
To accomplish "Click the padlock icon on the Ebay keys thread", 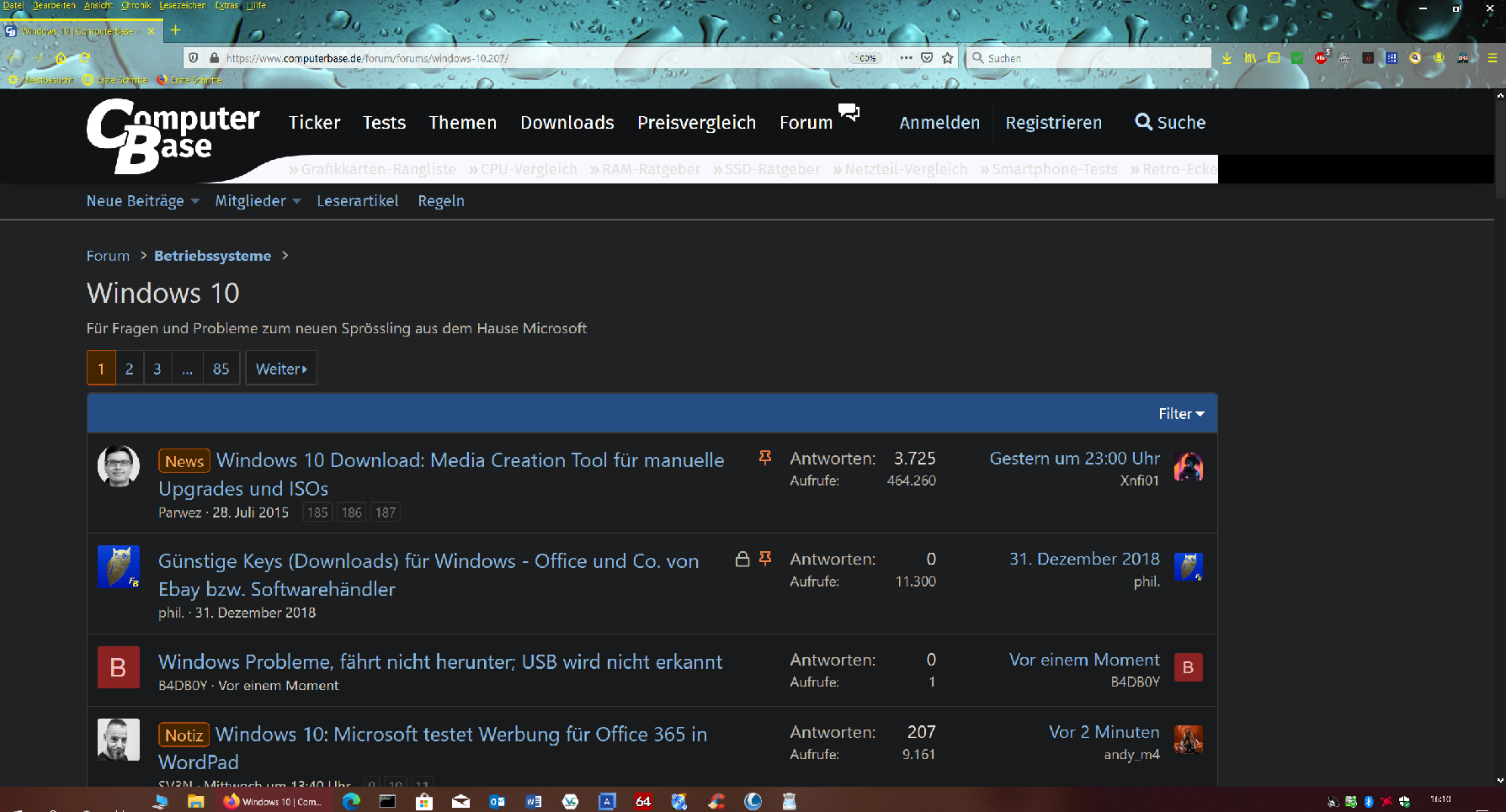I will click(742, 558).
